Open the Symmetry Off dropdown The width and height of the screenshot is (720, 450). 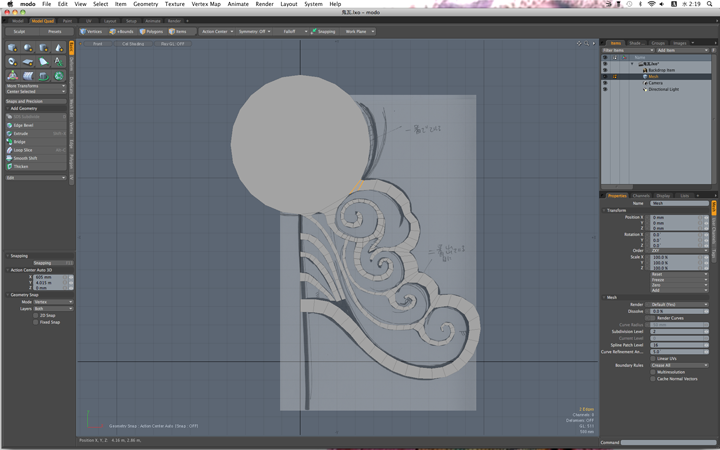[254, 31]
